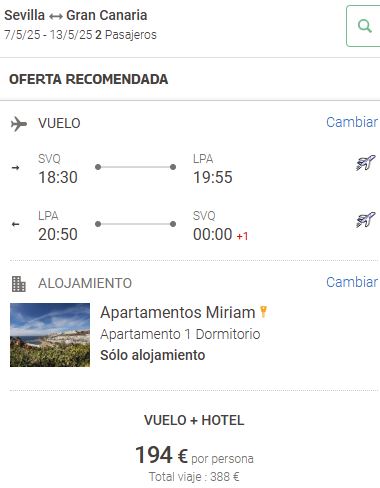Click the airplane icon beside VUELO
380x488 pixels.
(x=19, y=124)
